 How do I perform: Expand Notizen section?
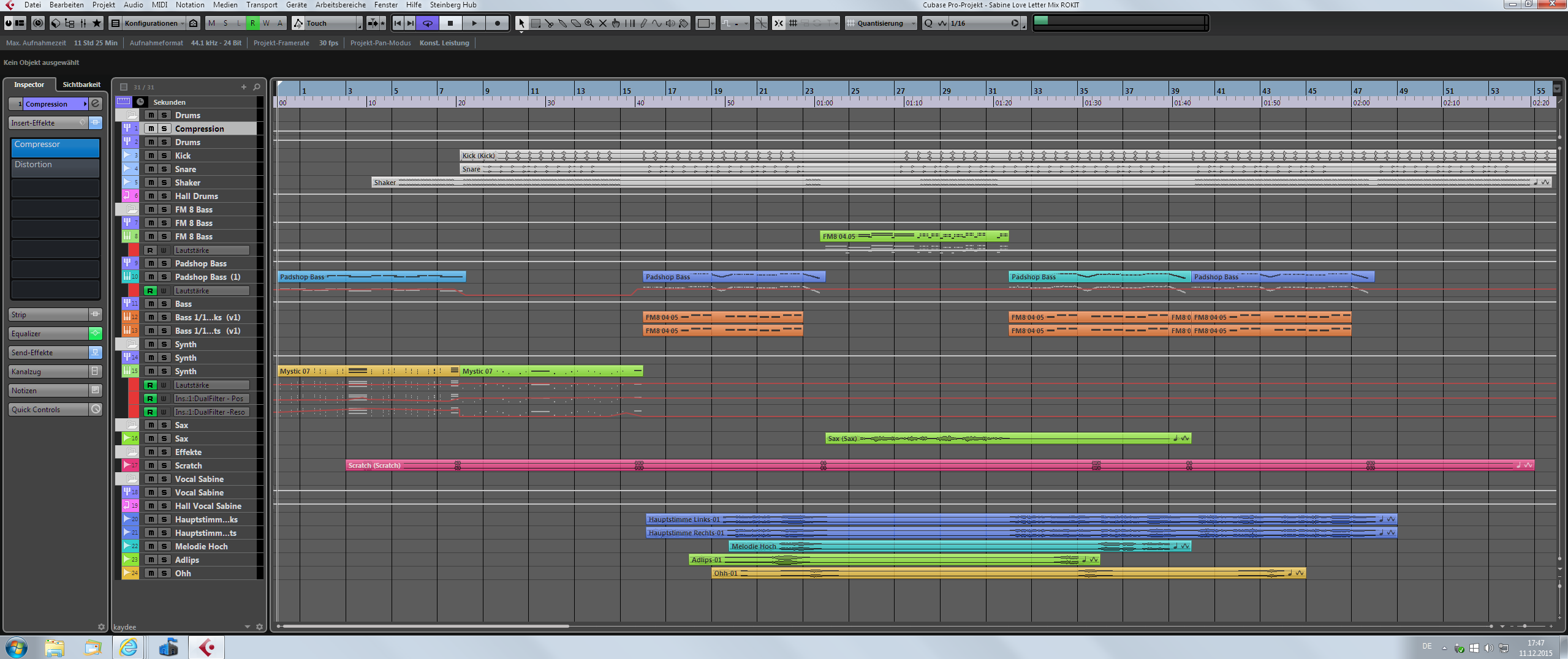49,390
